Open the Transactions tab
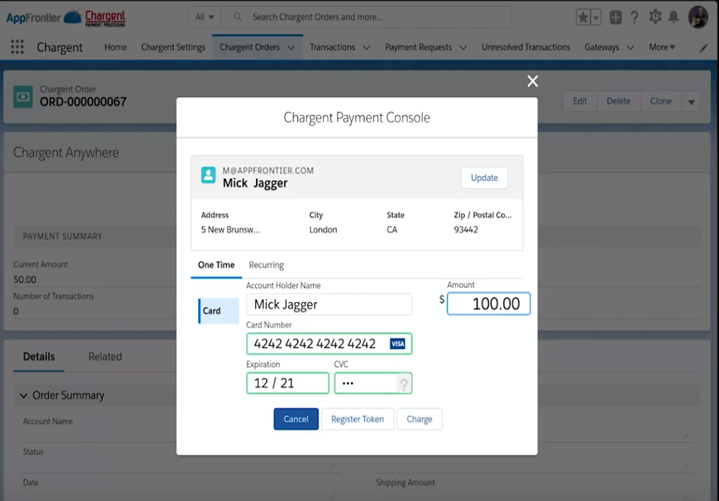Screen dimensions: 719x501 click(x=332, y=47)
